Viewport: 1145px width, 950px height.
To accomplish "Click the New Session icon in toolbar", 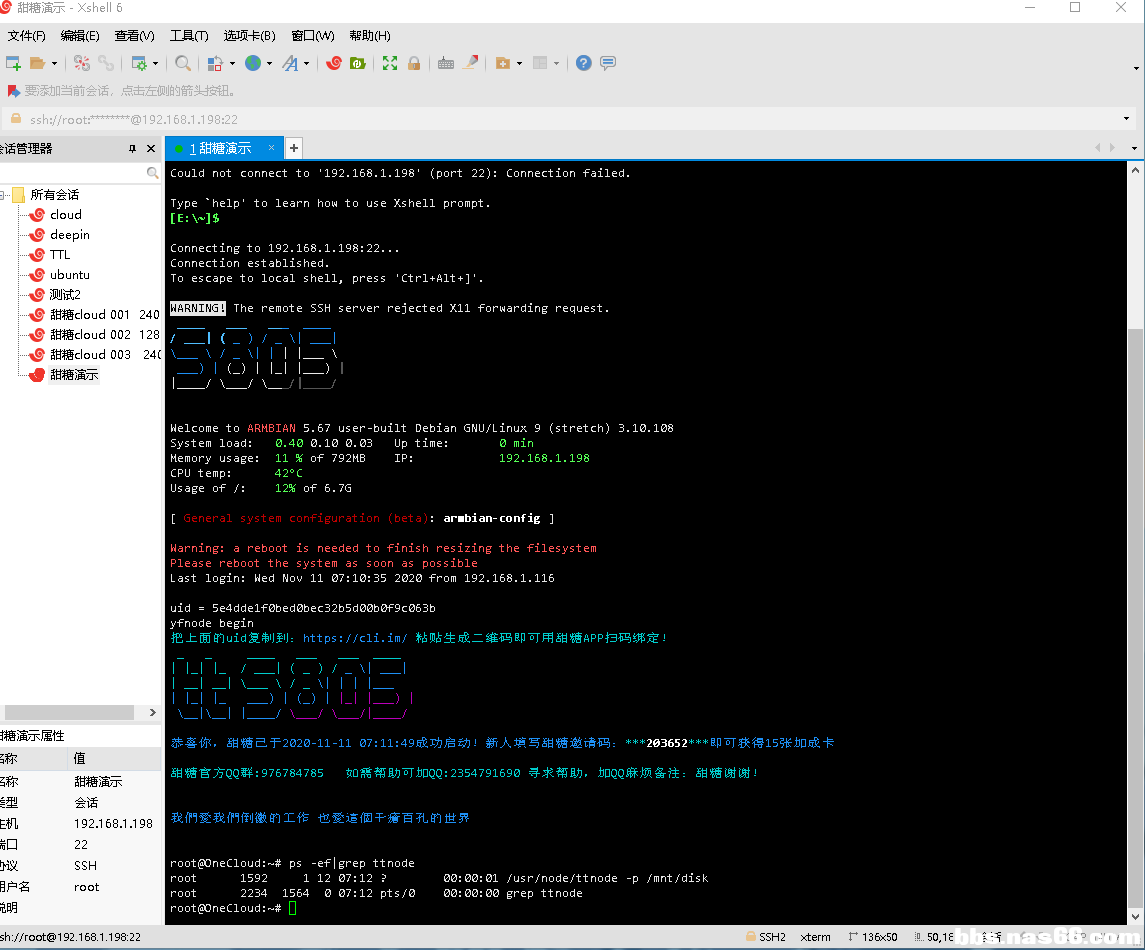I will tap(13, 63).
